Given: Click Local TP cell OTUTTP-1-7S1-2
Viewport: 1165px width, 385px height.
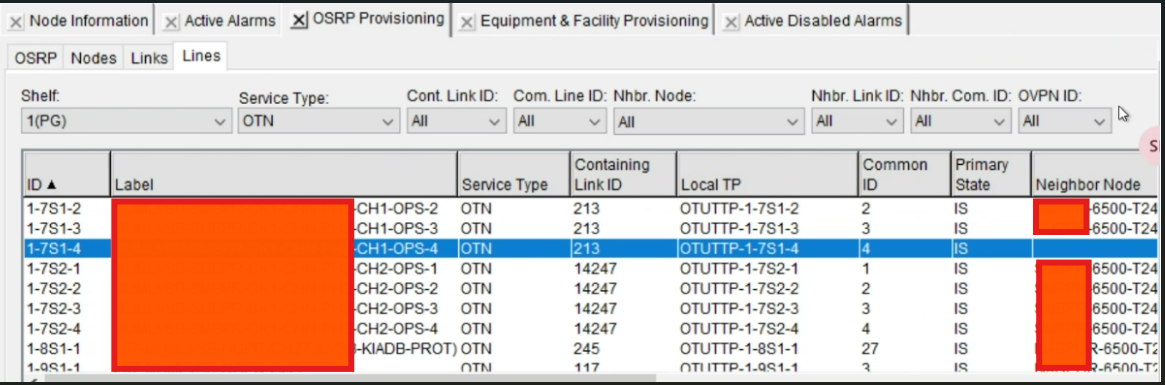Looking at the screenshot, I should point(768,209).
